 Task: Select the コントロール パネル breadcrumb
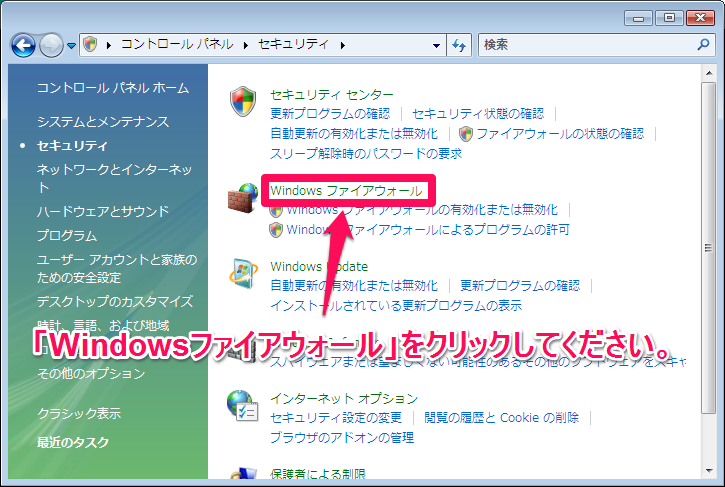(x=177, y=44)
